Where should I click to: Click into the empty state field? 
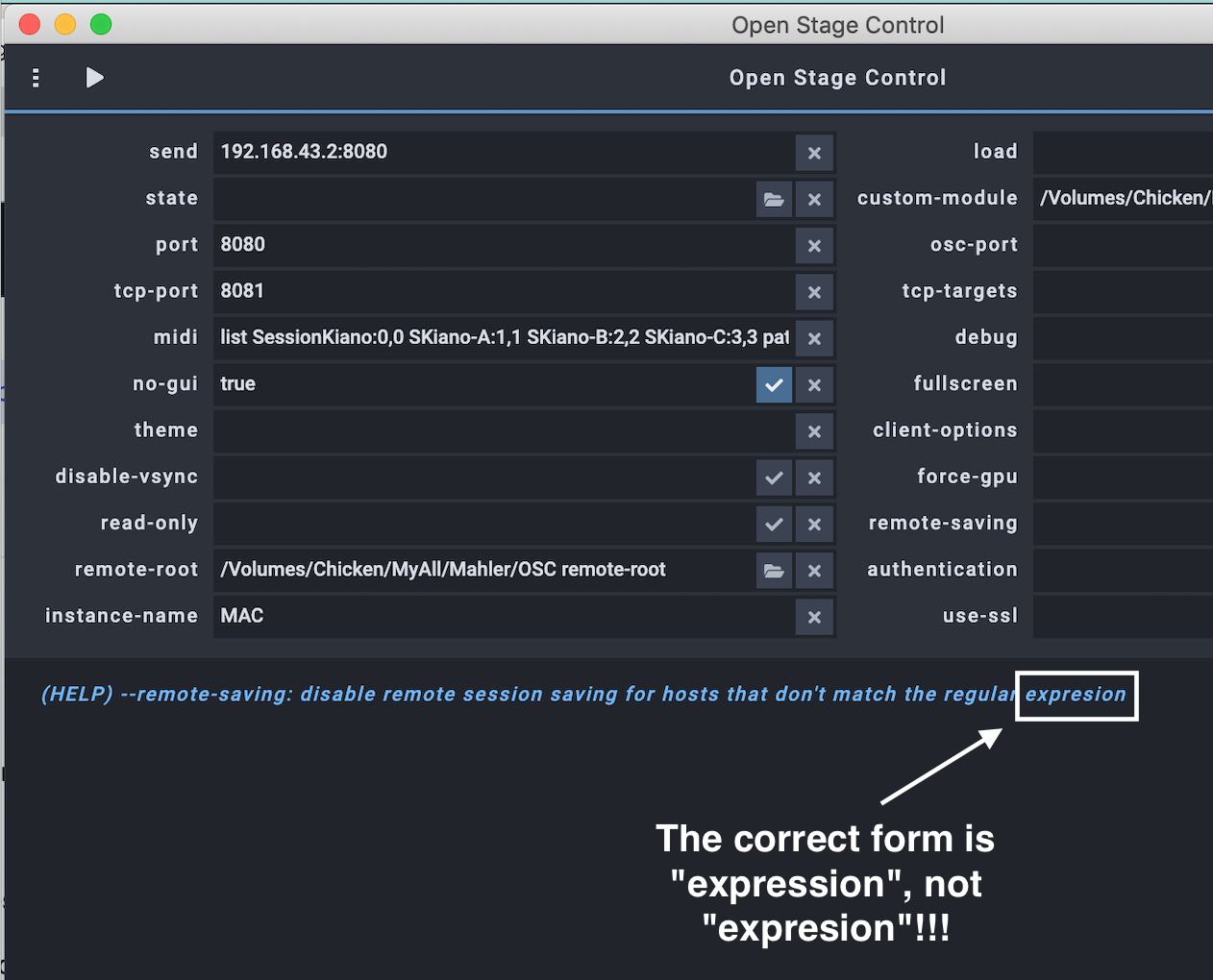pyautogui.click(x=483, y=198)
